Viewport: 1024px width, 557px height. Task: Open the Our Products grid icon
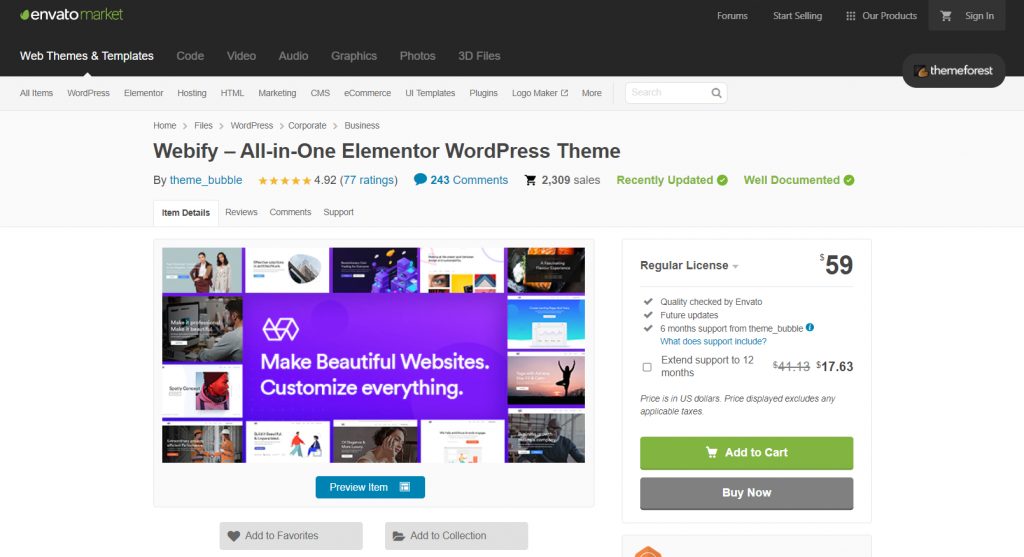click(x=850, y=16)
